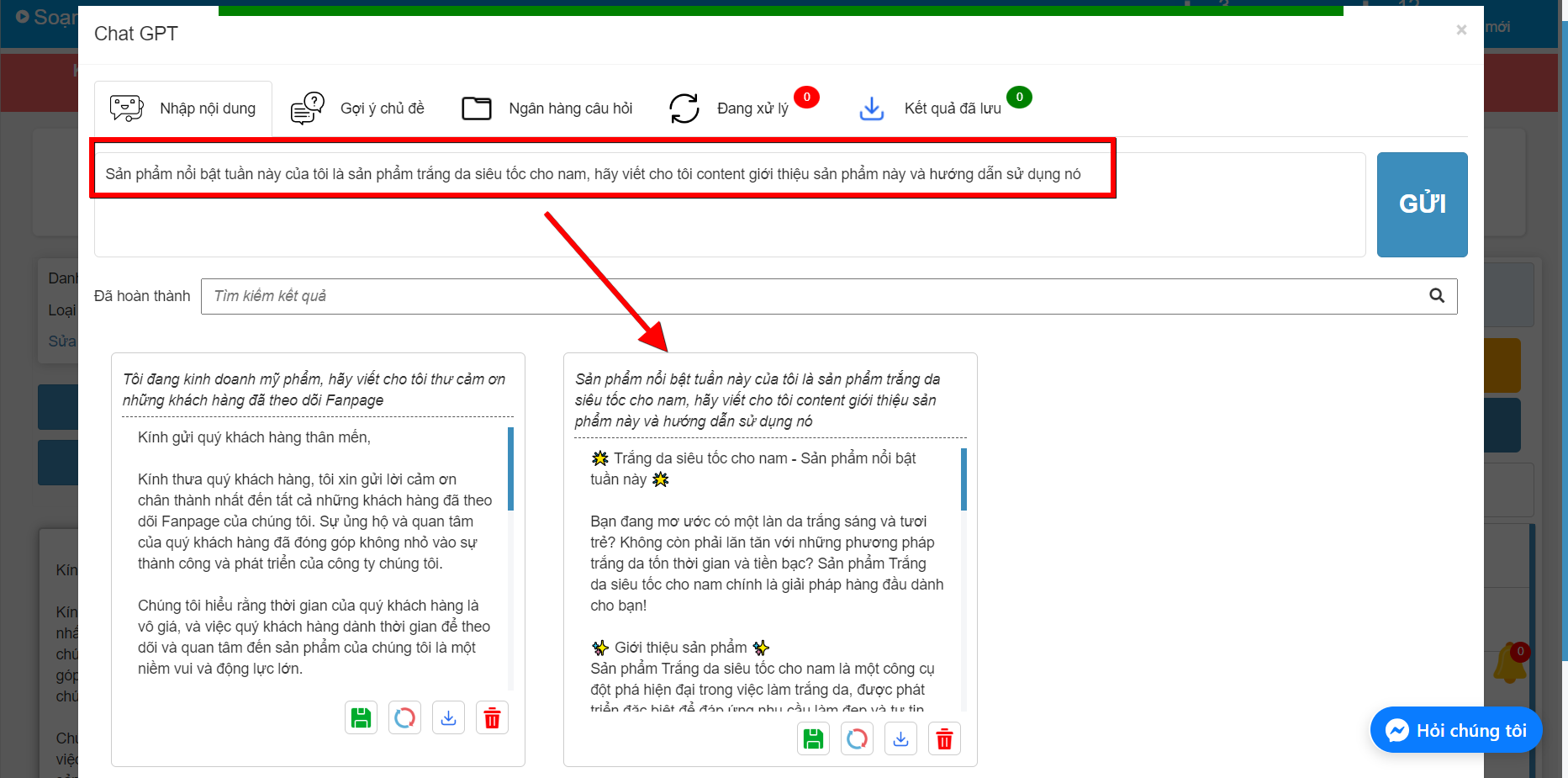Delete the Fanpage thank-you letter result
The height and width of the screenshot is (778, 1568).
[x=493, y=718]
